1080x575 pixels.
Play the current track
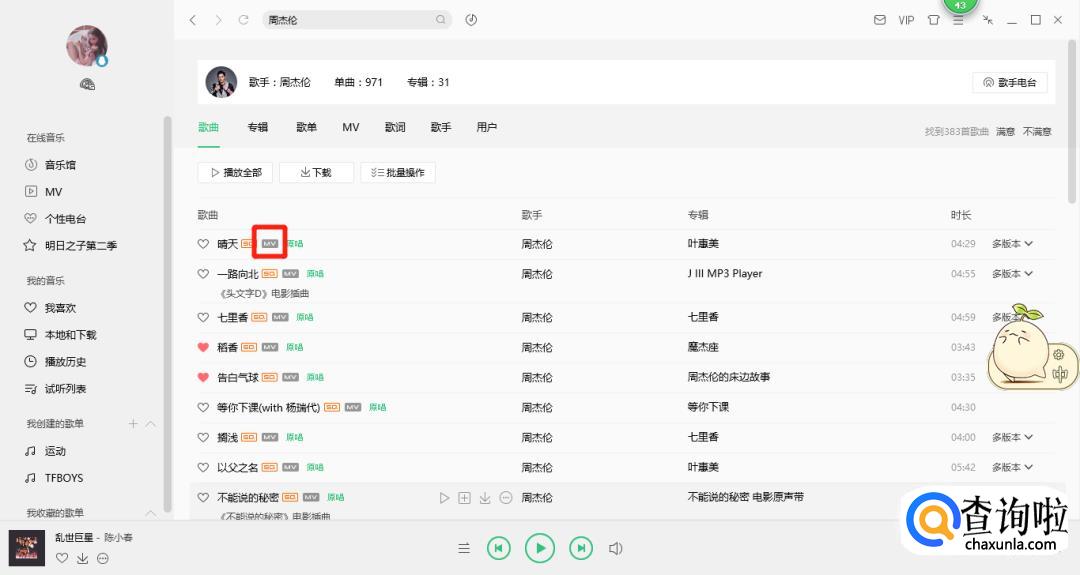click(540, 548)
